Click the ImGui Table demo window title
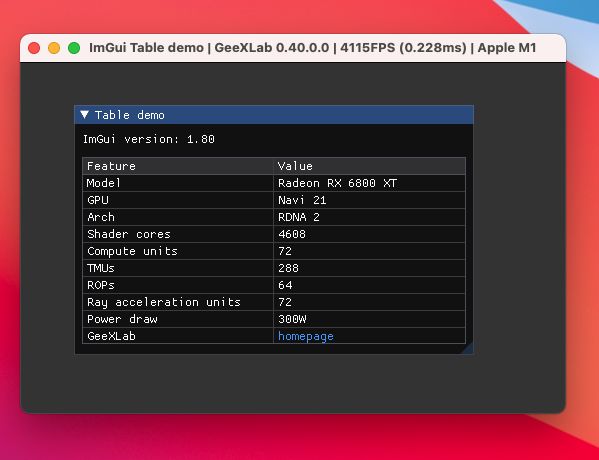599x460 pixels. pyautogui.click(x=312, y=48)
